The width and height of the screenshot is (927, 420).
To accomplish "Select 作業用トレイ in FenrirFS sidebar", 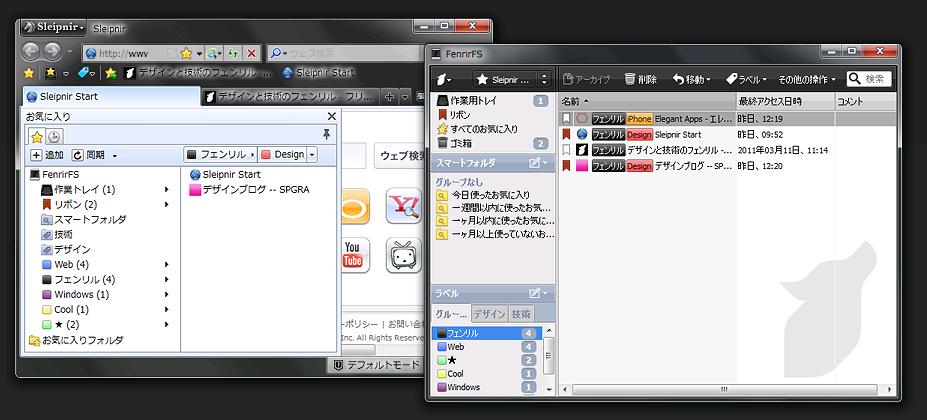I will coord(493,101).
